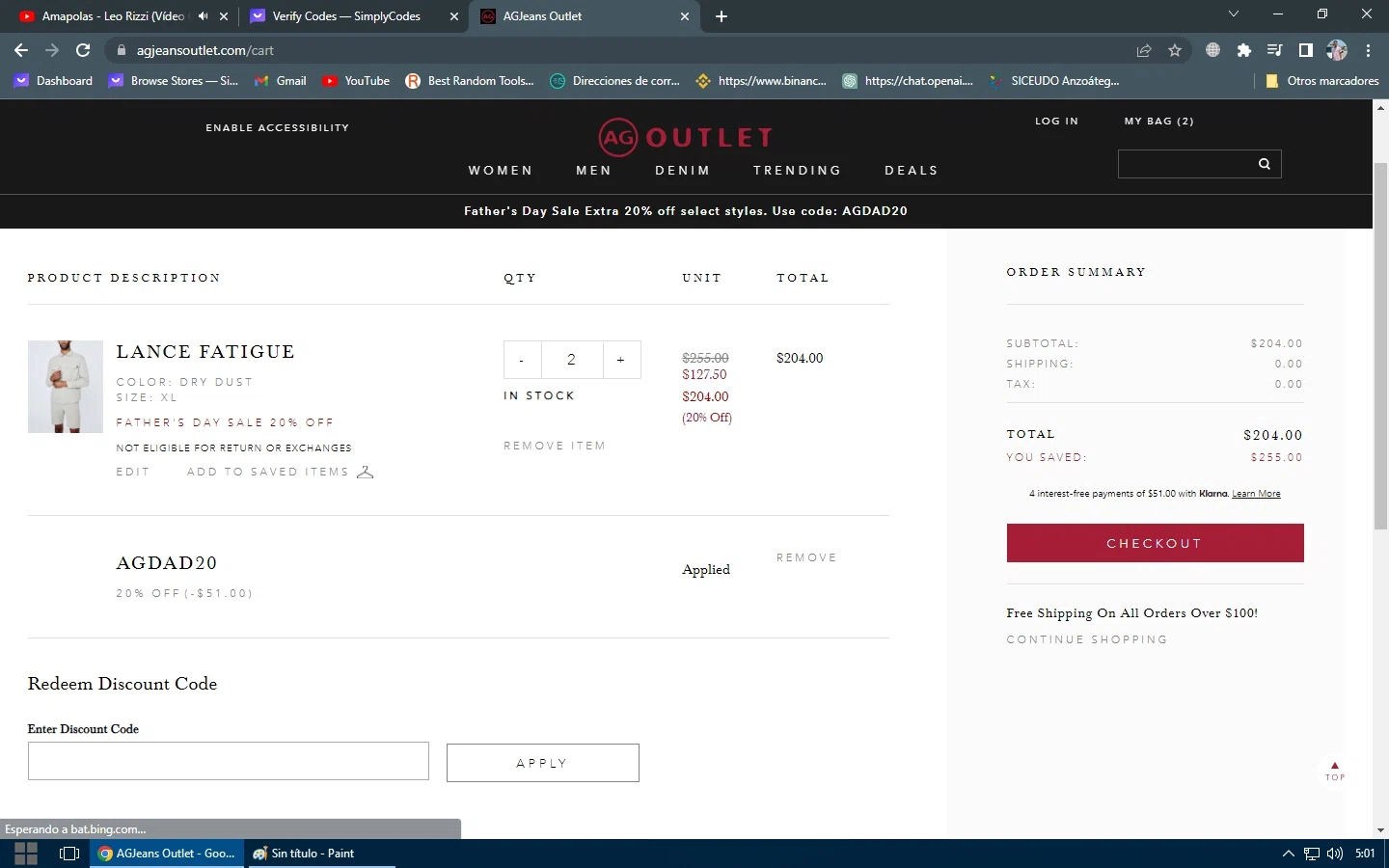
Task: Click the CHECKOUT button
Action: pos(1155,543)
